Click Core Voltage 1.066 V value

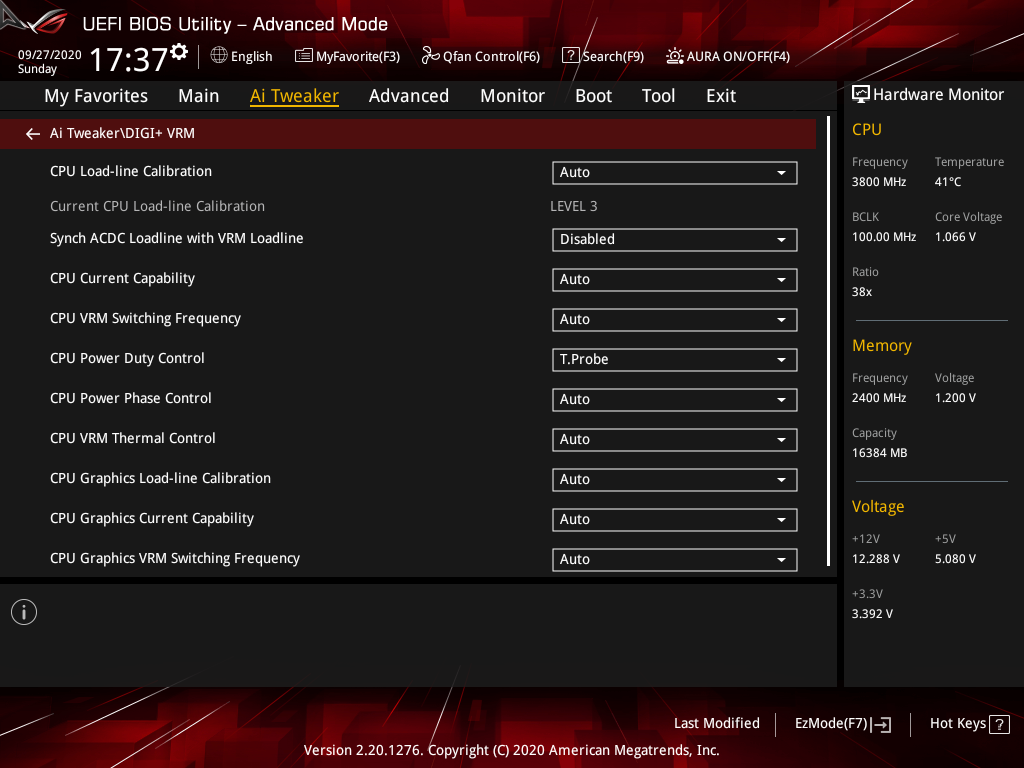point(955,237)
